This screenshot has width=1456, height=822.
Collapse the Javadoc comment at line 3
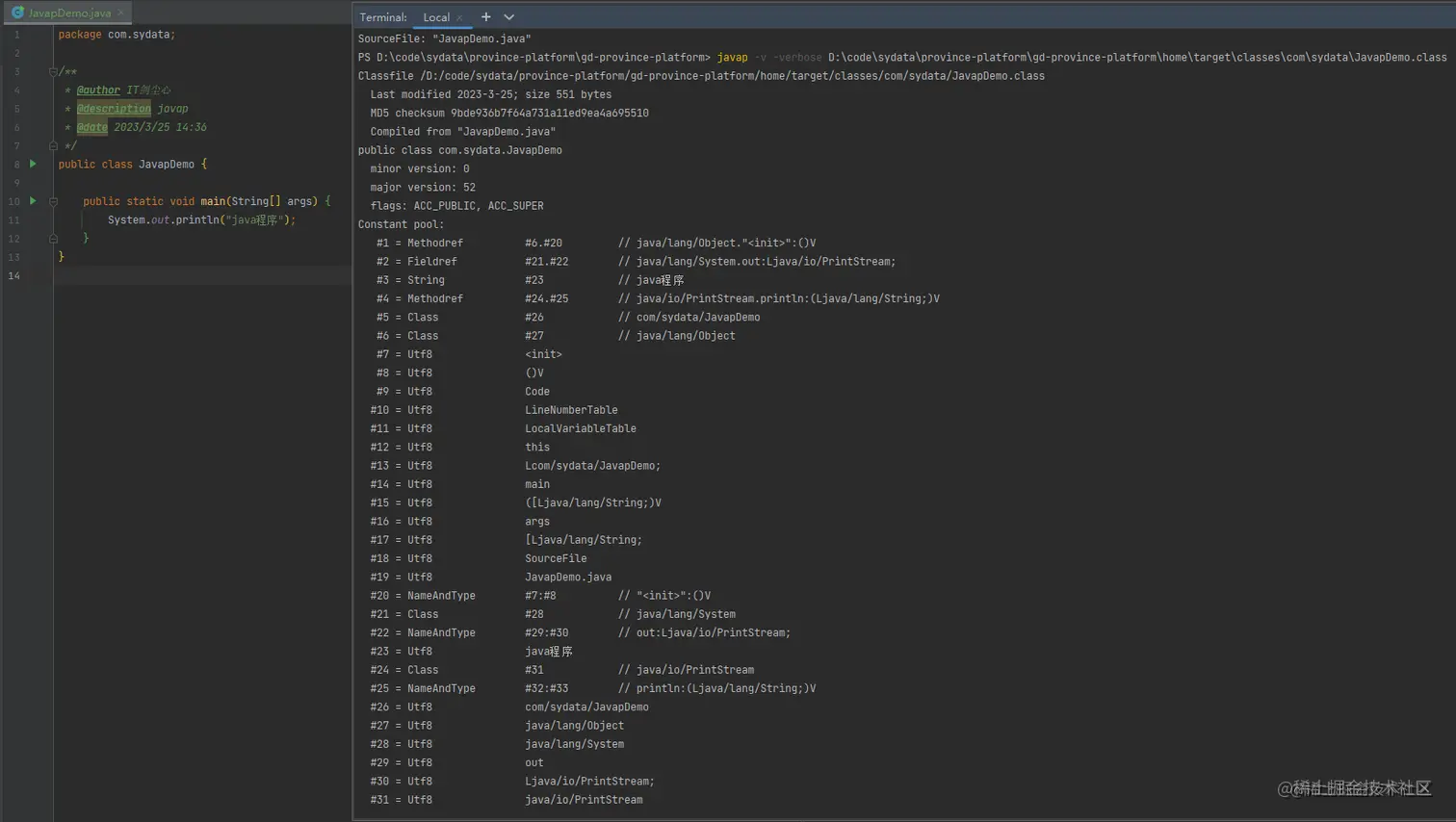(x=53, y=71)
